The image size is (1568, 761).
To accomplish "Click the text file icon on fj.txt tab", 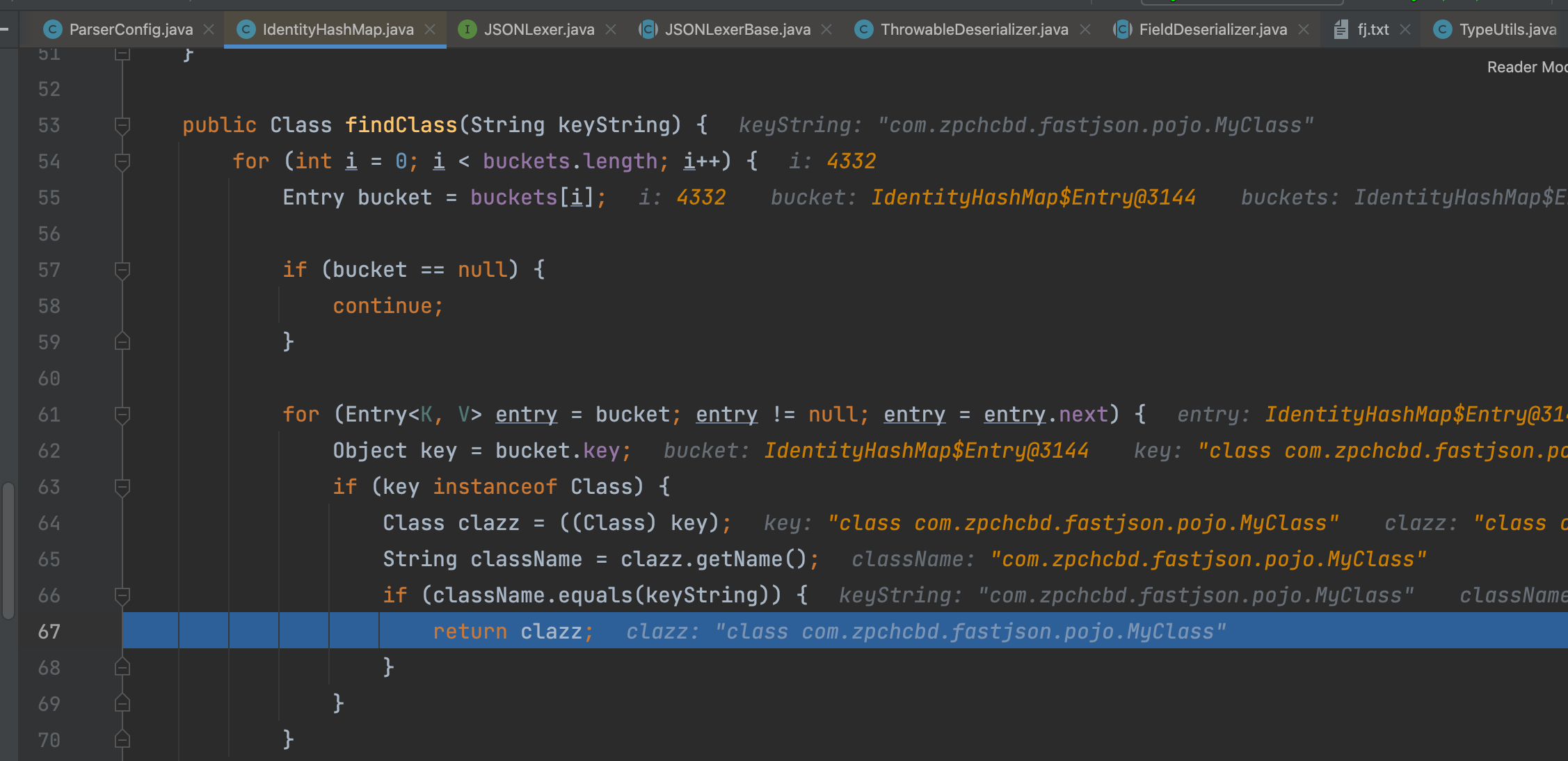I will click(1340, 29).
